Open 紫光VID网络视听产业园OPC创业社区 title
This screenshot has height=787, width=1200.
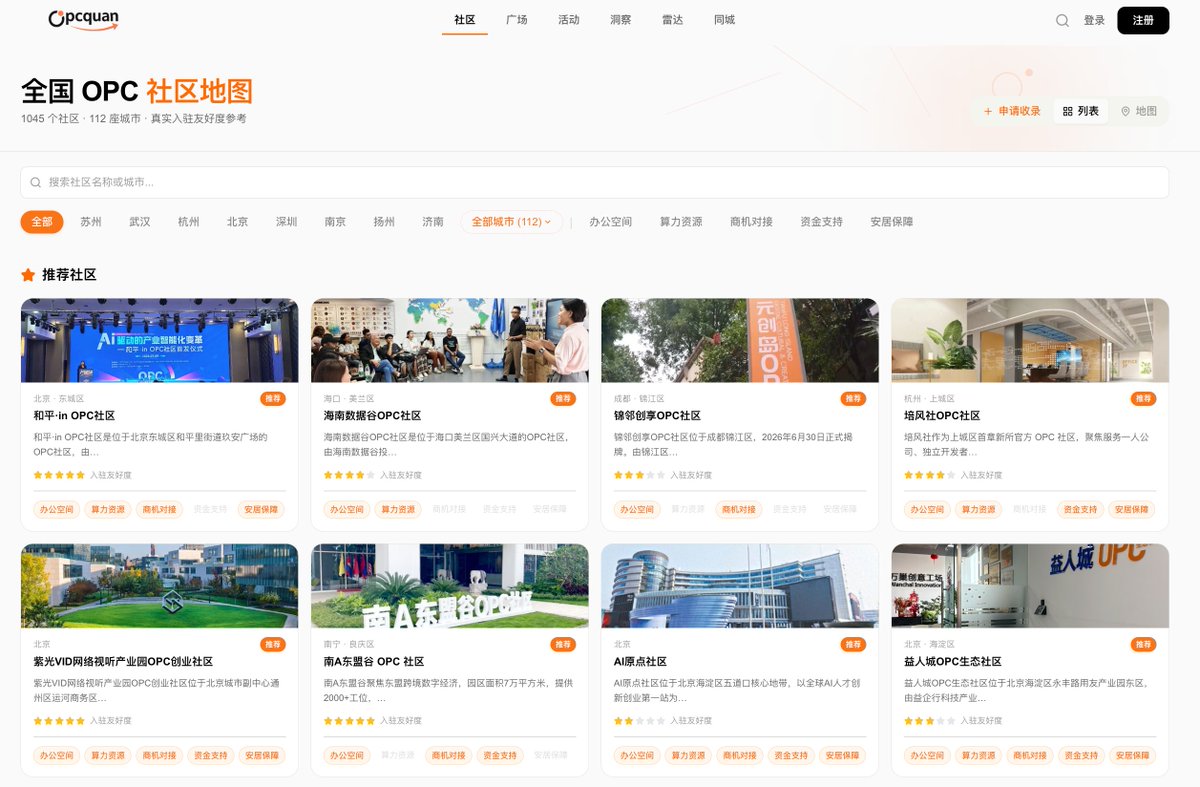tap(123, 662)
